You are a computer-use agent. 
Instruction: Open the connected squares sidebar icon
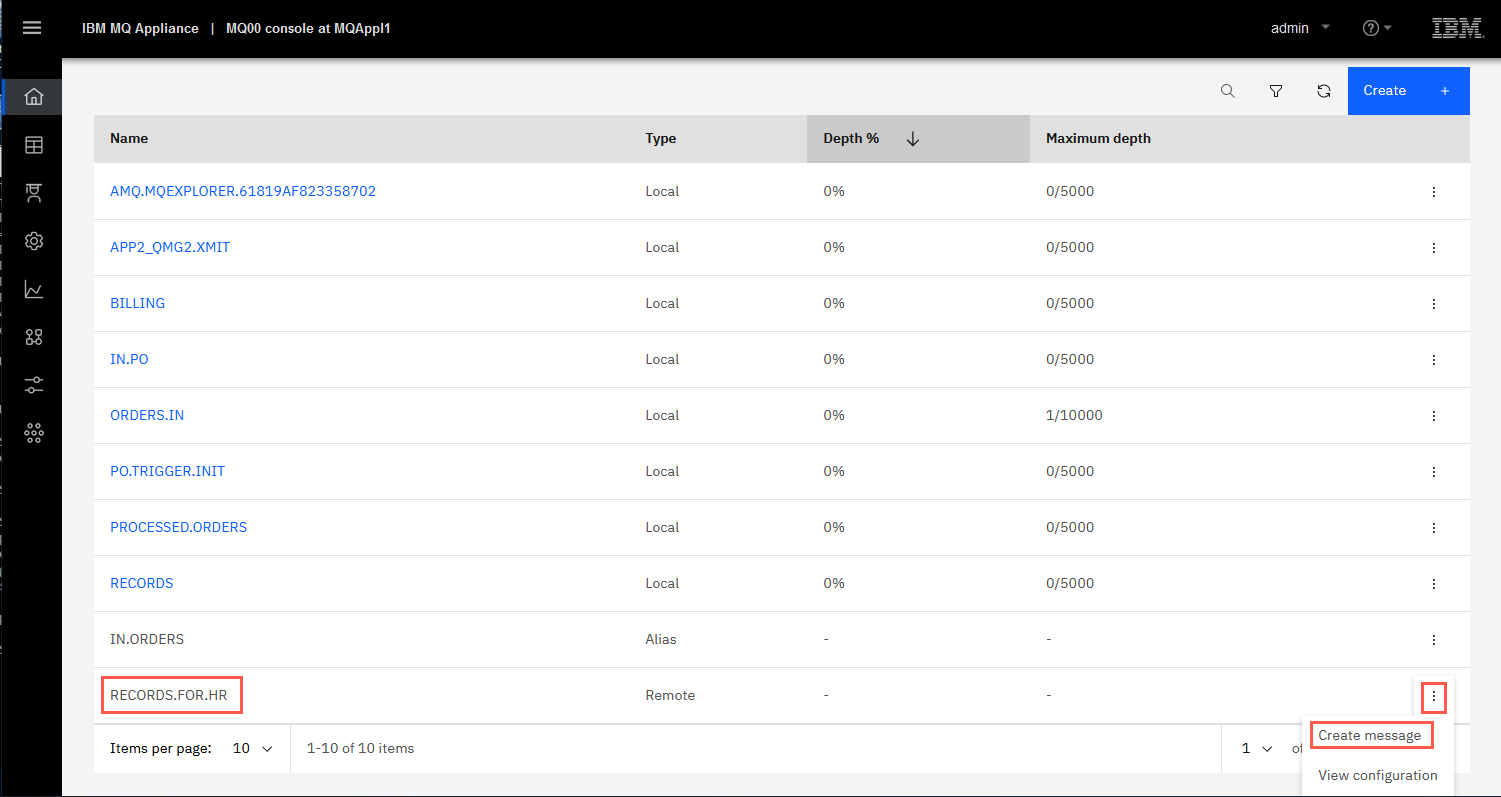[34, 337]
